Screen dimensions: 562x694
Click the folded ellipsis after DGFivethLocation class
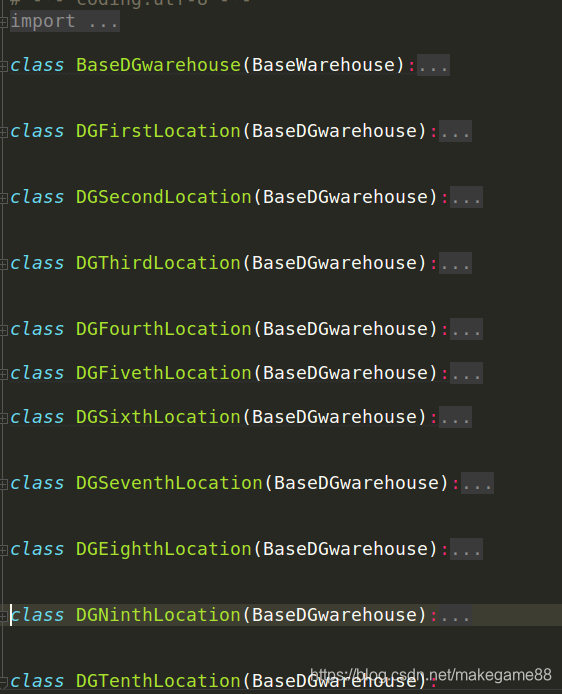click(466, 373)
